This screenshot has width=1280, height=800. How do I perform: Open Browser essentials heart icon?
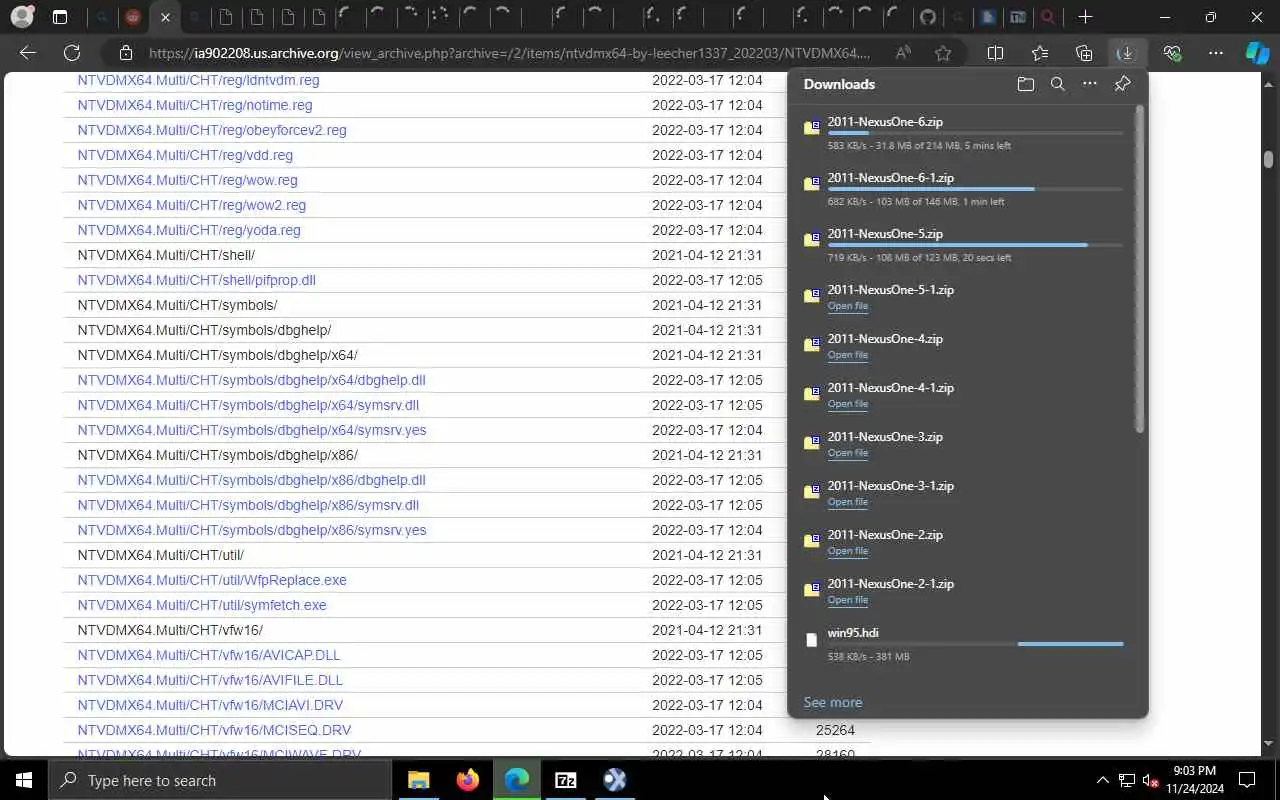point(1172,53)
